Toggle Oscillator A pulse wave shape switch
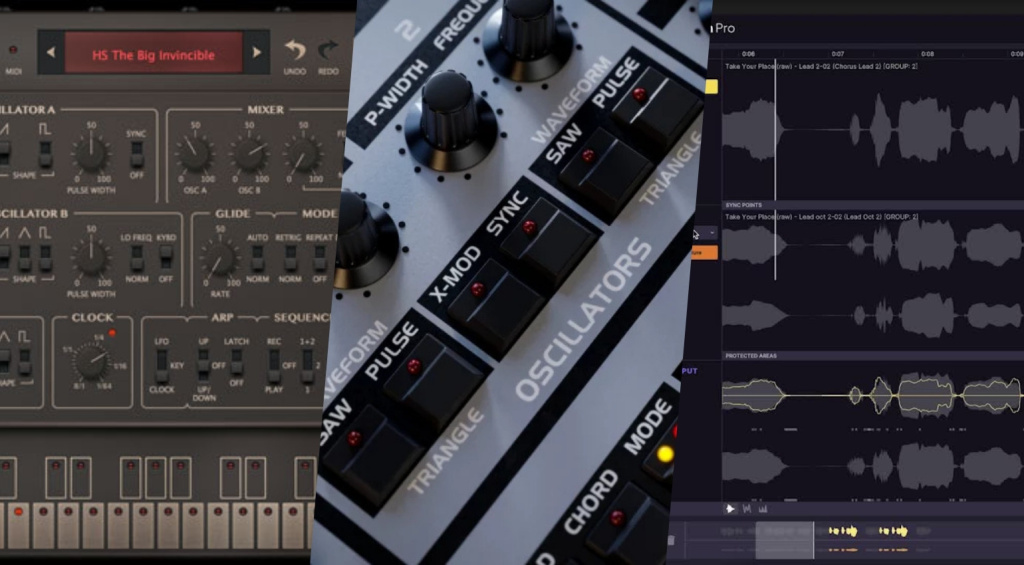Viewport: 1024px width, 565px height. (45, 154)
